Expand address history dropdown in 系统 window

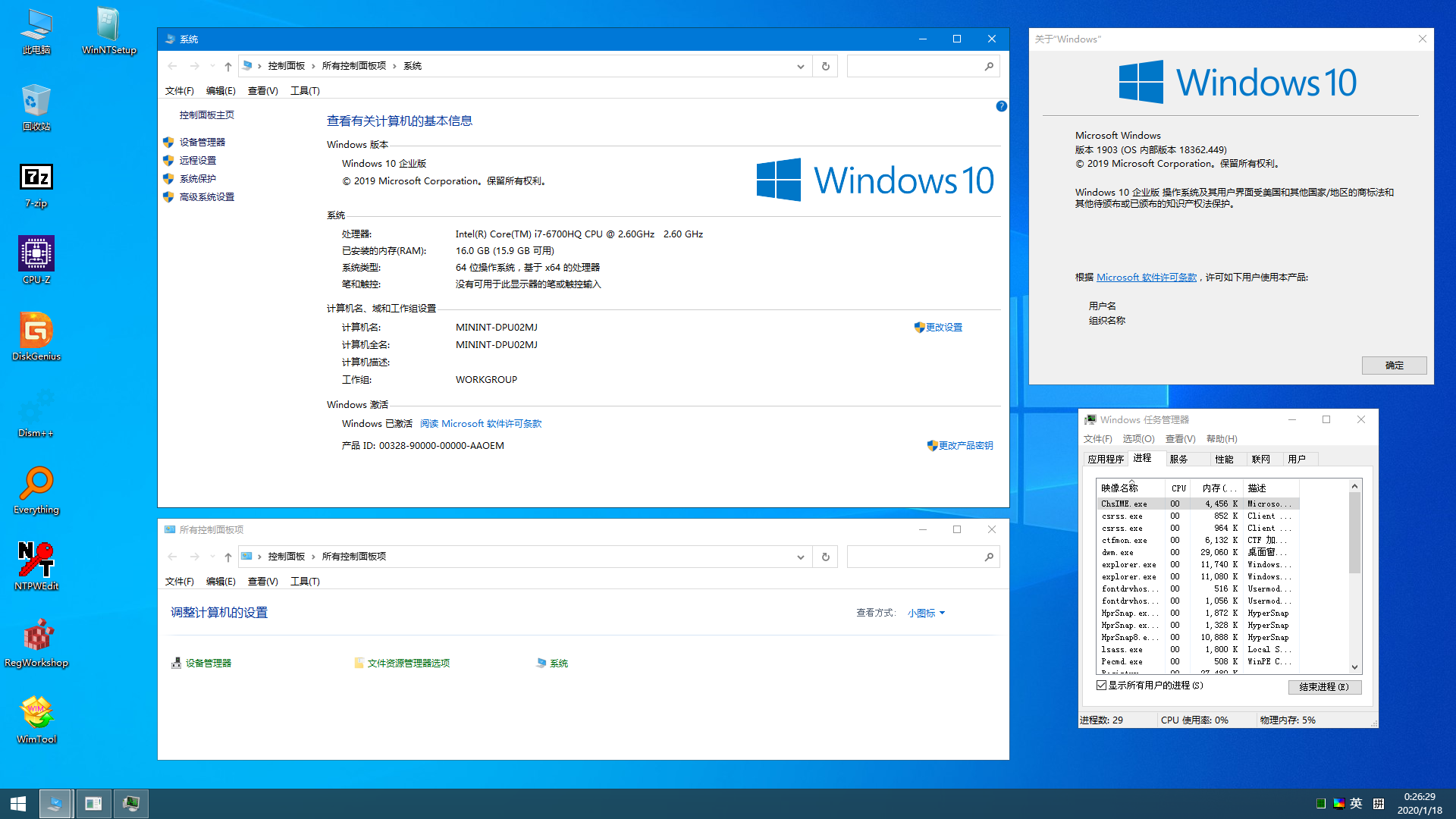click(x=800, y=66)
